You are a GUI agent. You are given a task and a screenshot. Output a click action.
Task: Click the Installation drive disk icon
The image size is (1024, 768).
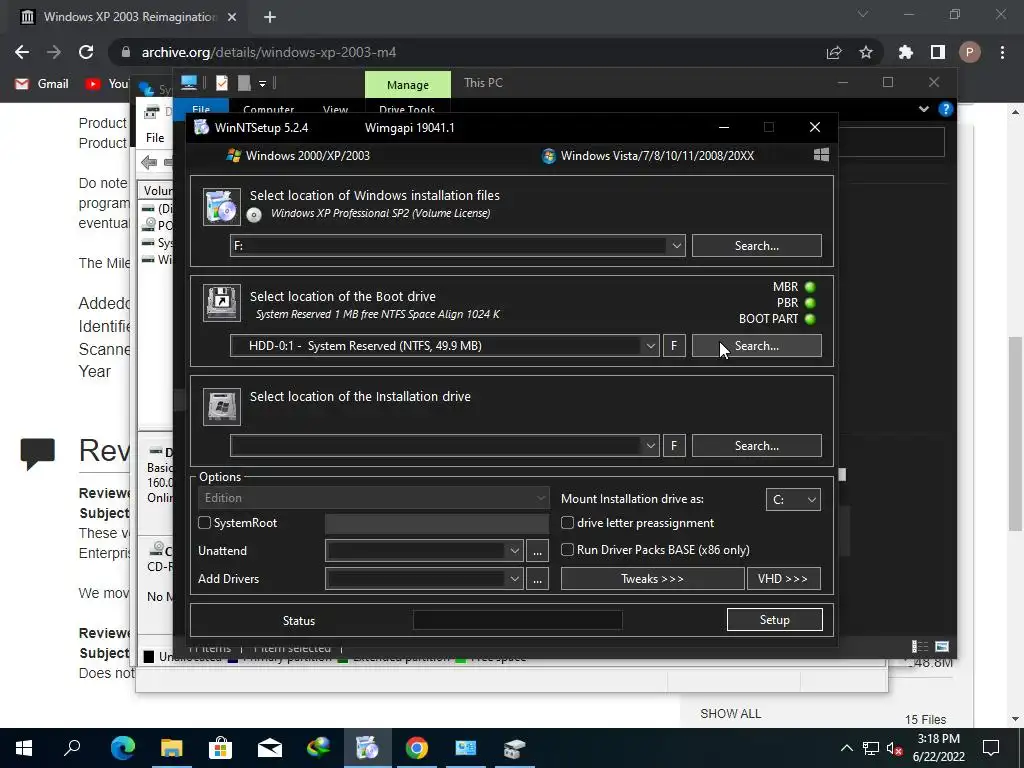tap(221, 406)
